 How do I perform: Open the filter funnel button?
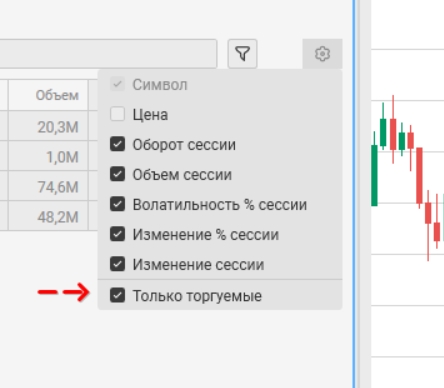point(242,54)
